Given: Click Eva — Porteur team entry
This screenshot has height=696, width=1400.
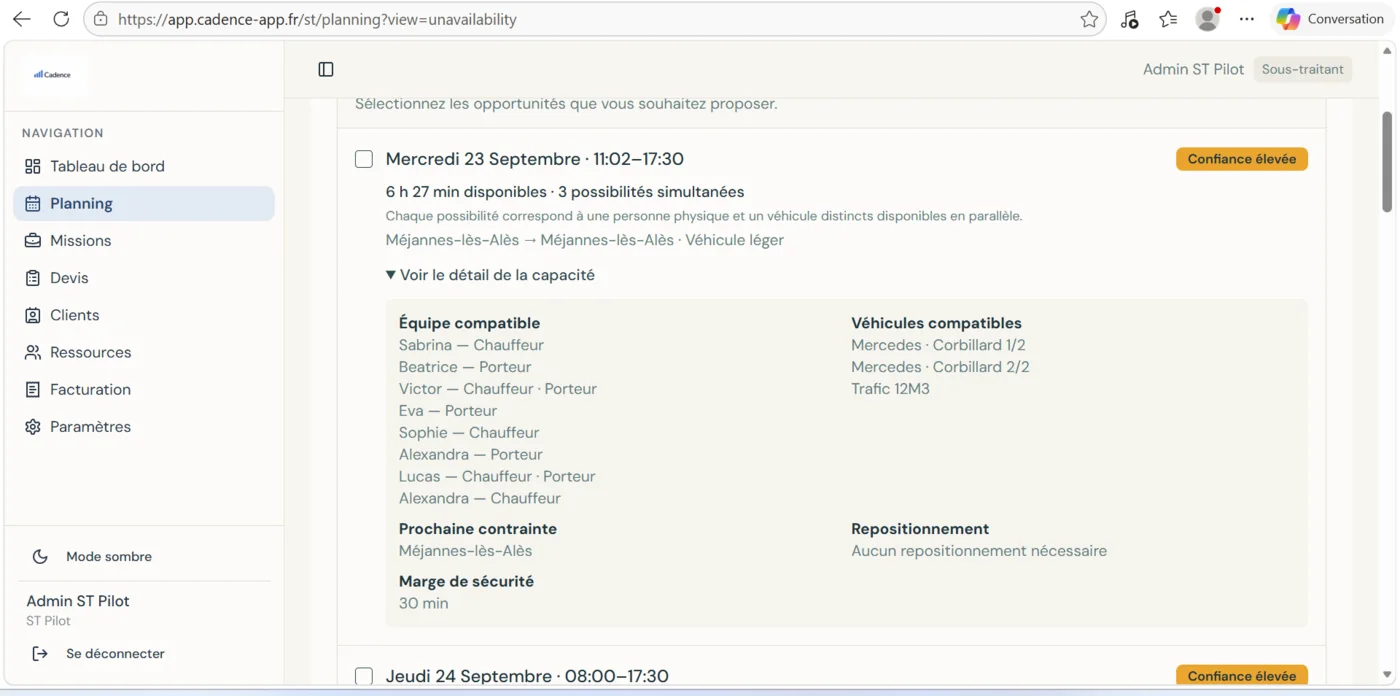Looking at the screenshot, I should point(448,411).
